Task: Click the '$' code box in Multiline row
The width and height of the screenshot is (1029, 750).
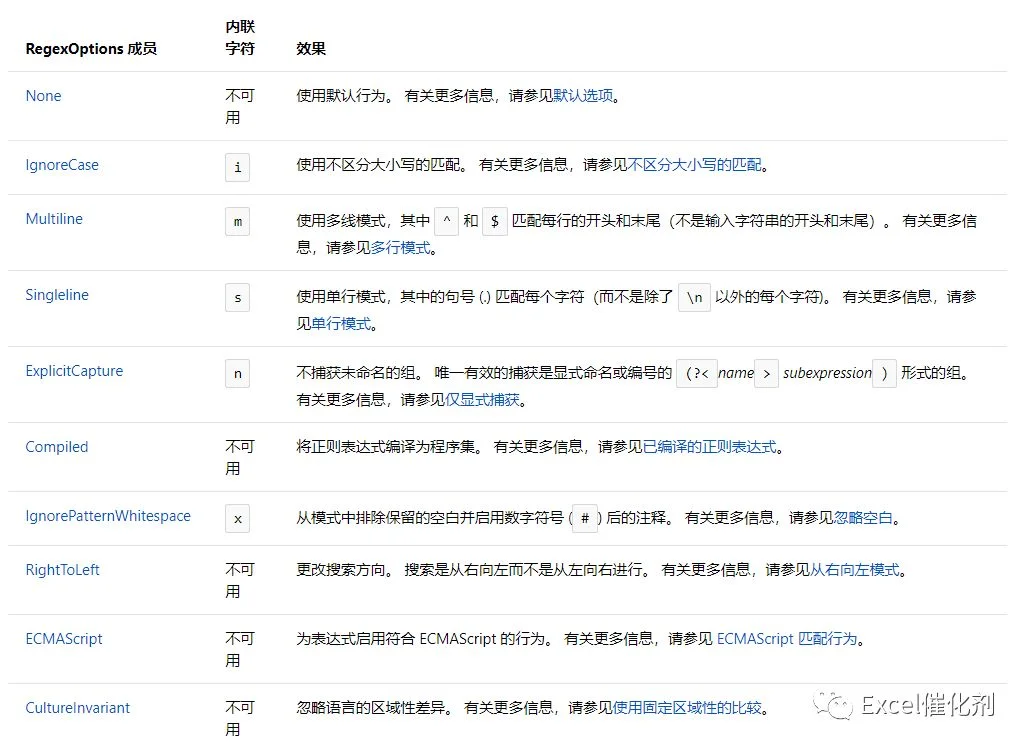Action: tap(495, 221)
